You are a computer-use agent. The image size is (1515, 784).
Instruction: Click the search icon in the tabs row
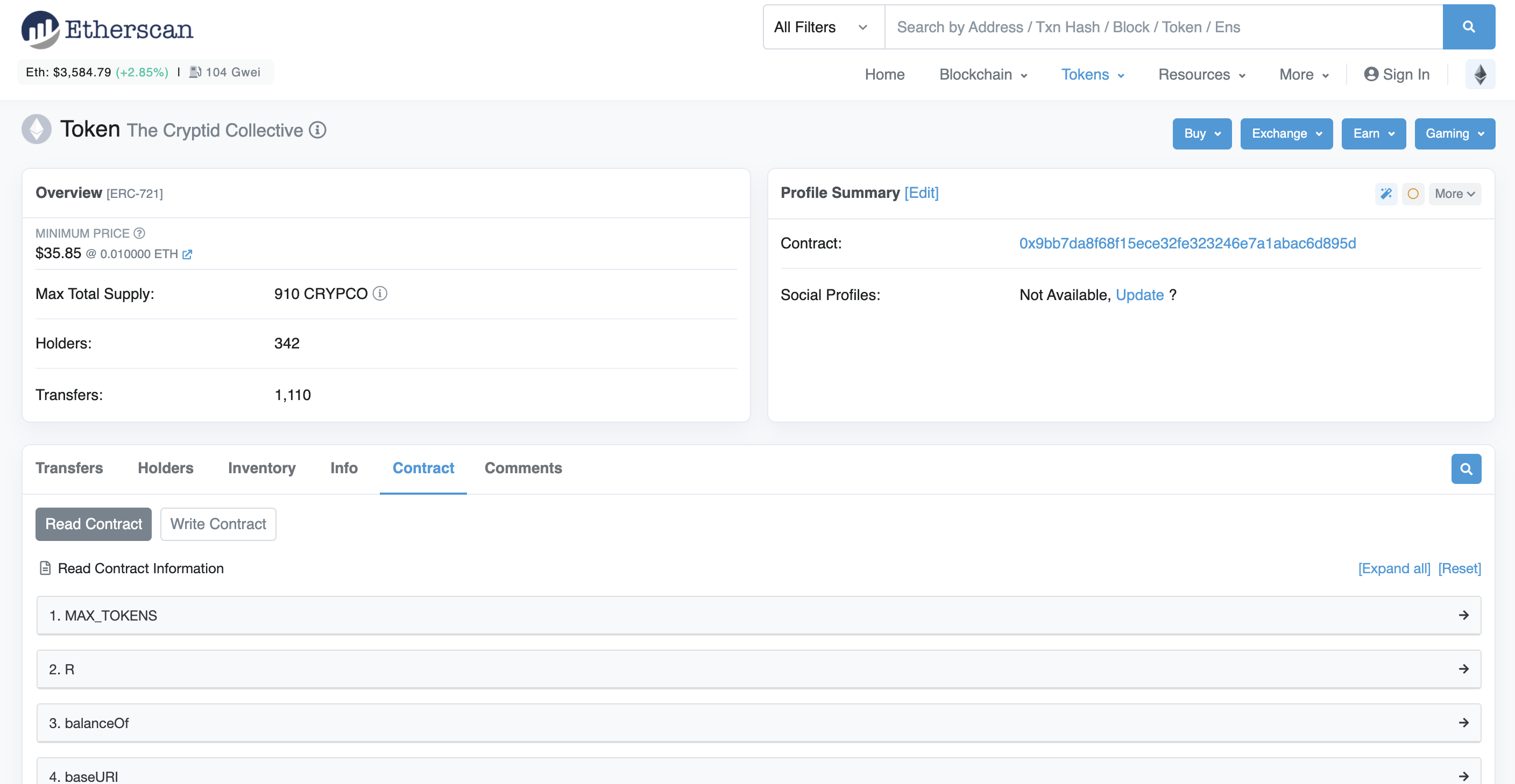pyautogui.click(x=1466, y=468)
